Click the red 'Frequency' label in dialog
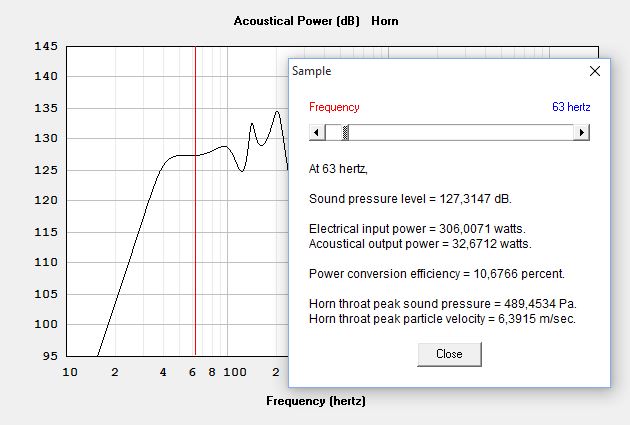The height and width of the screenshot is (425, 630). coord(334,107)
